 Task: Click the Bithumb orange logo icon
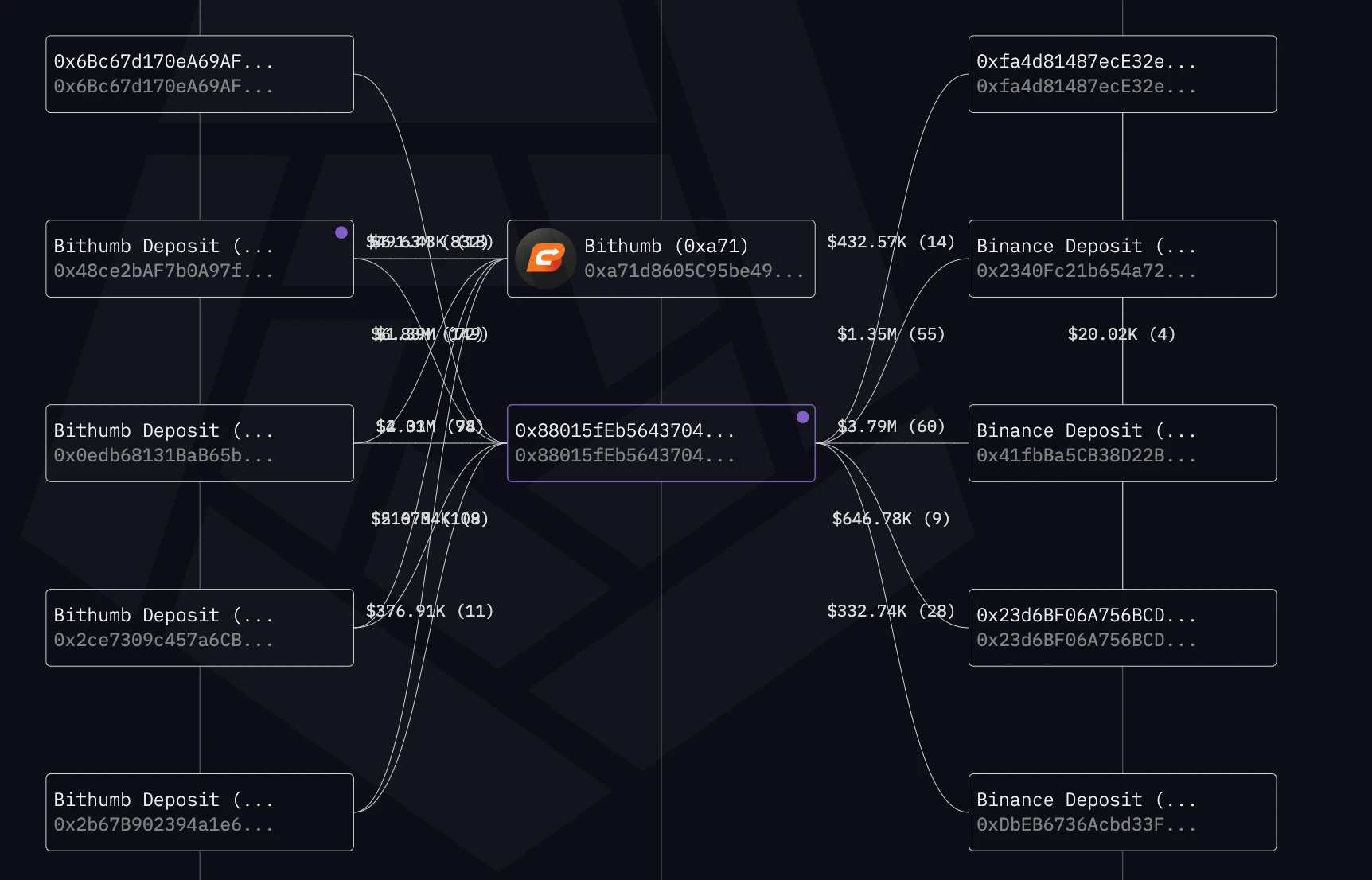545,259
